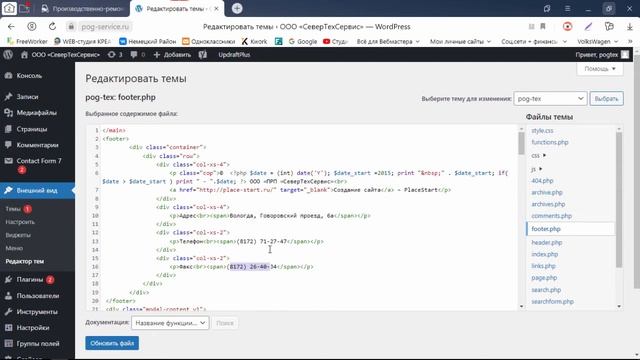
Task: Open Google bookmark in bookmarks bar
Action: point(302,42)
